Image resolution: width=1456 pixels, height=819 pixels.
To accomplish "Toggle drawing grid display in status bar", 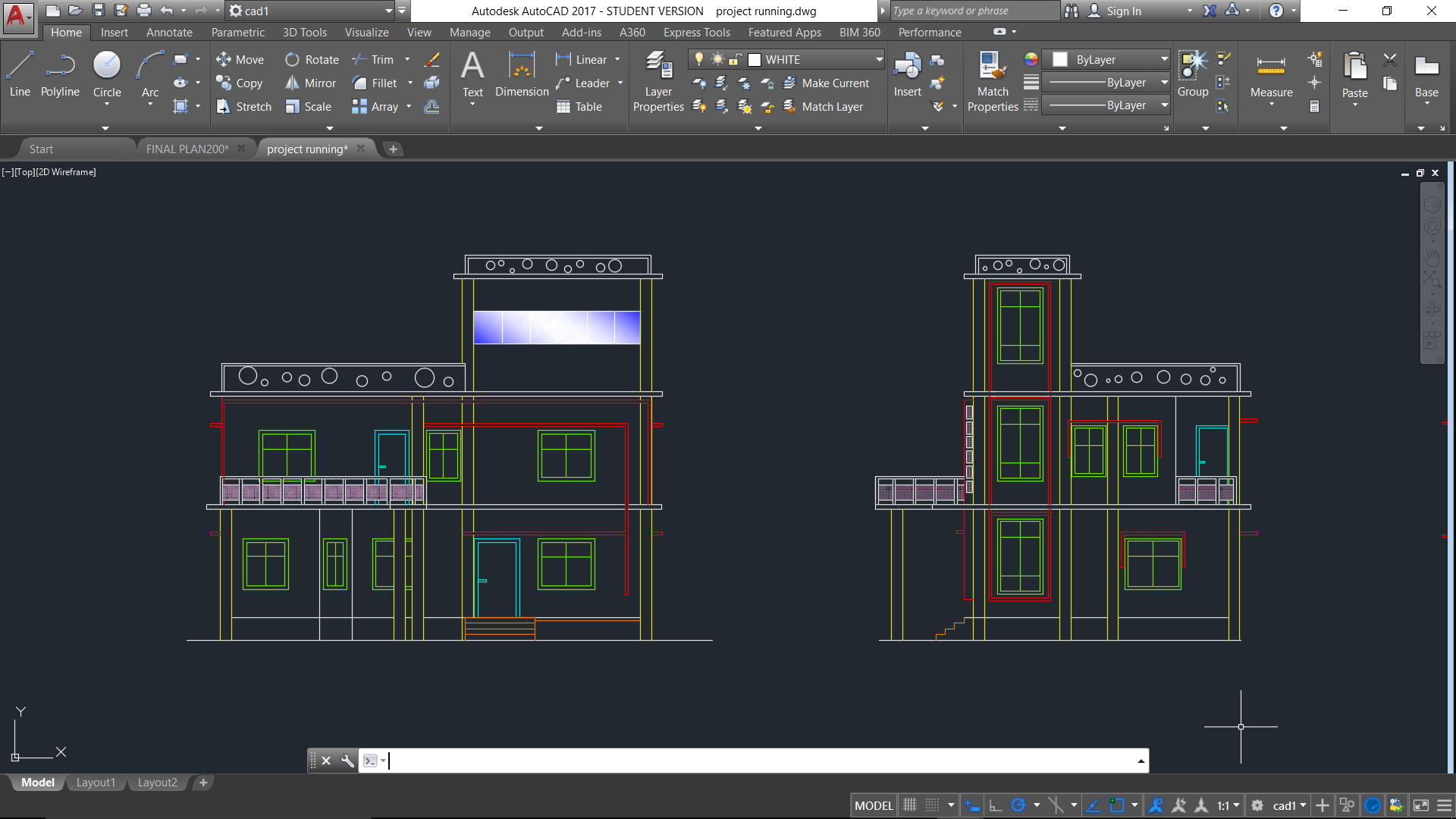I will pyautogui.click(x=910, y=805).
